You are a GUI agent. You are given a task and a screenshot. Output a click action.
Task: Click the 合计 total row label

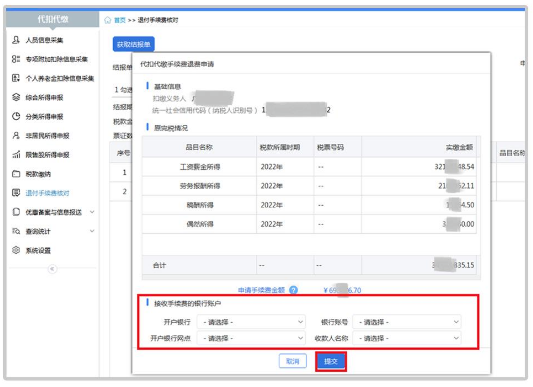(159, 265)
